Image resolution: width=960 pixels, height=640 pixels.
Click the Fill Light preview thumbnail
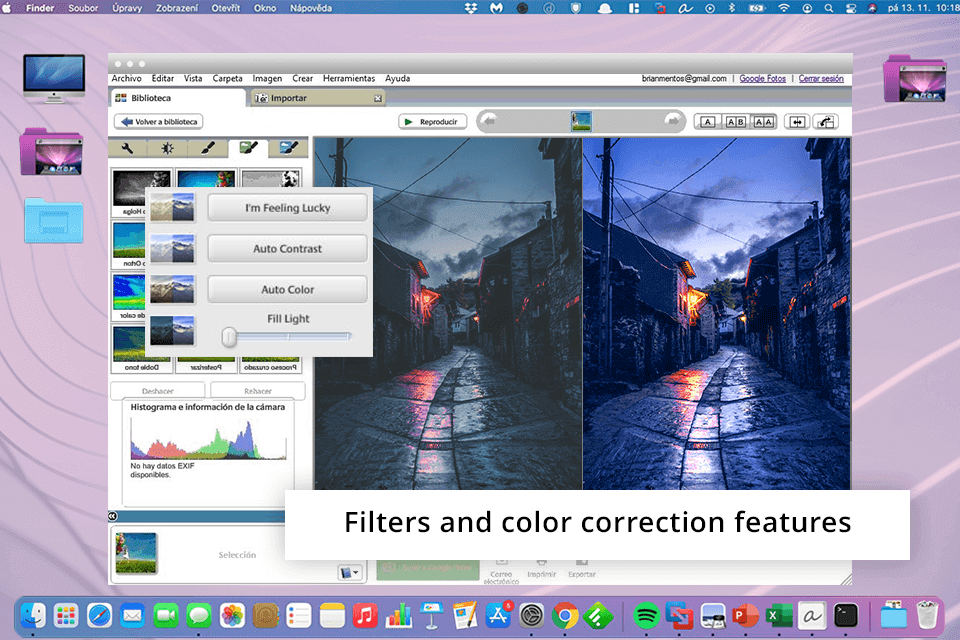click(x=172, y=330)
